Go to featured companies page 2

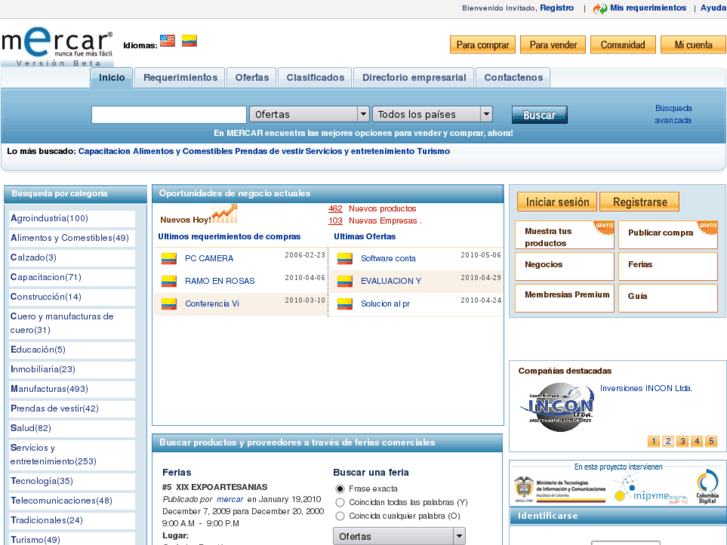(x=668, y=441)
